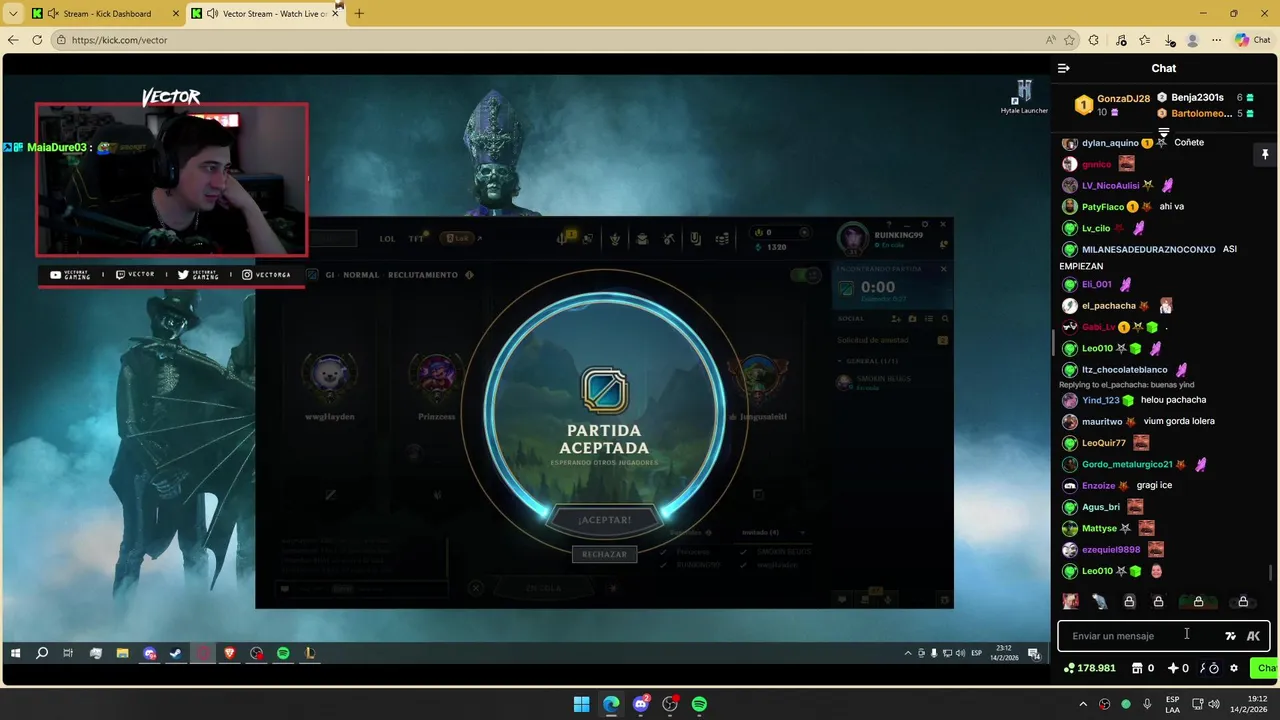Open the clock showing 19:12
The height and width of the screenshot is (720, 1280).
(x=1249, y=704)
